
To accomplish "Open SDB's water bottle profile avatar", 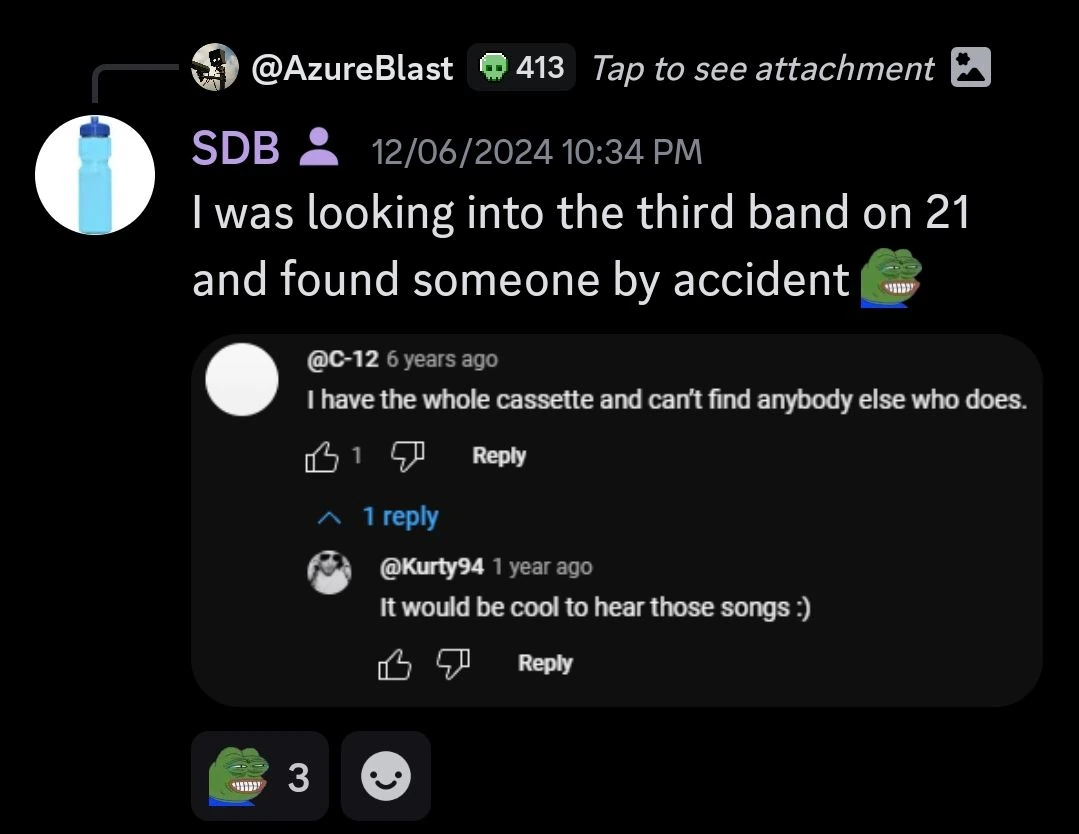I will coord(95,175).
